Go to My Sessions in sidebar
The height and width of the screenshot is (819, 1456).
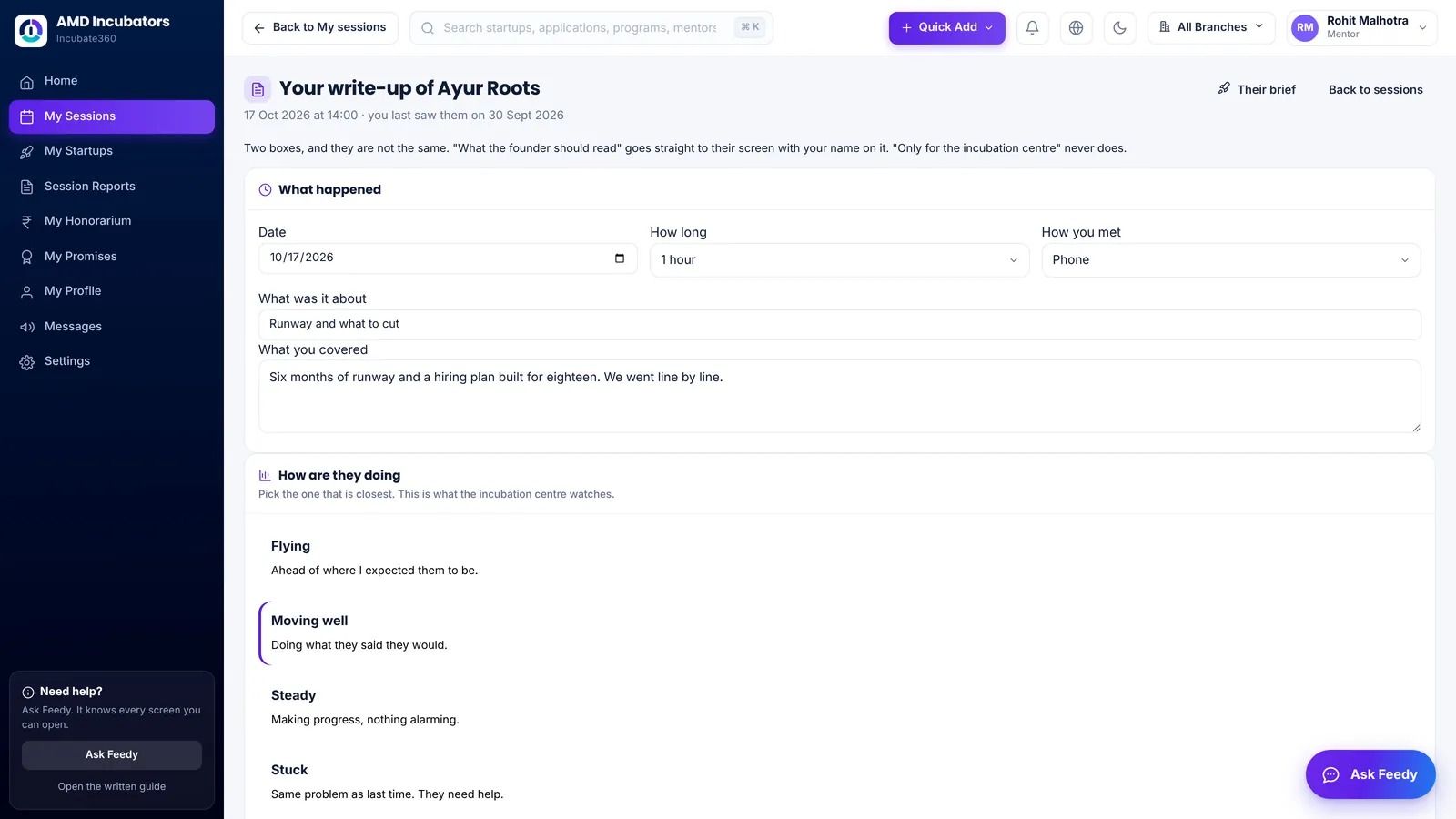coord(112,116)
